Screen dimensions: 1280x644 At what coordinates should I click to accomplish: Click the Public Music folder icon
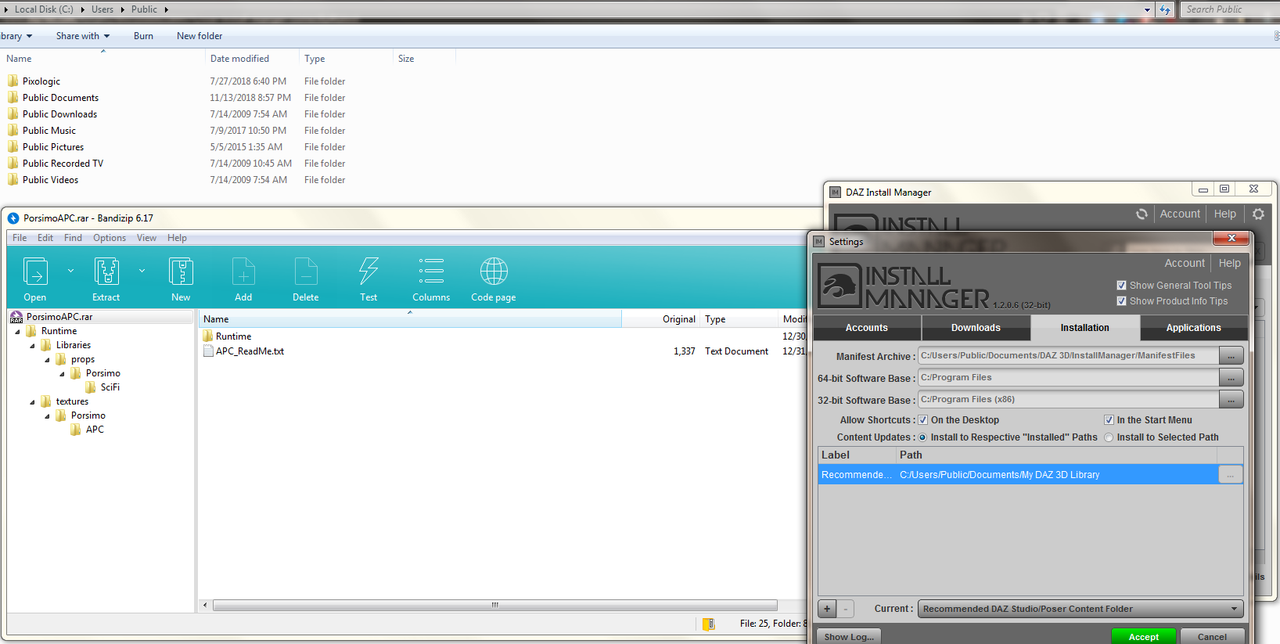[13, 130]
